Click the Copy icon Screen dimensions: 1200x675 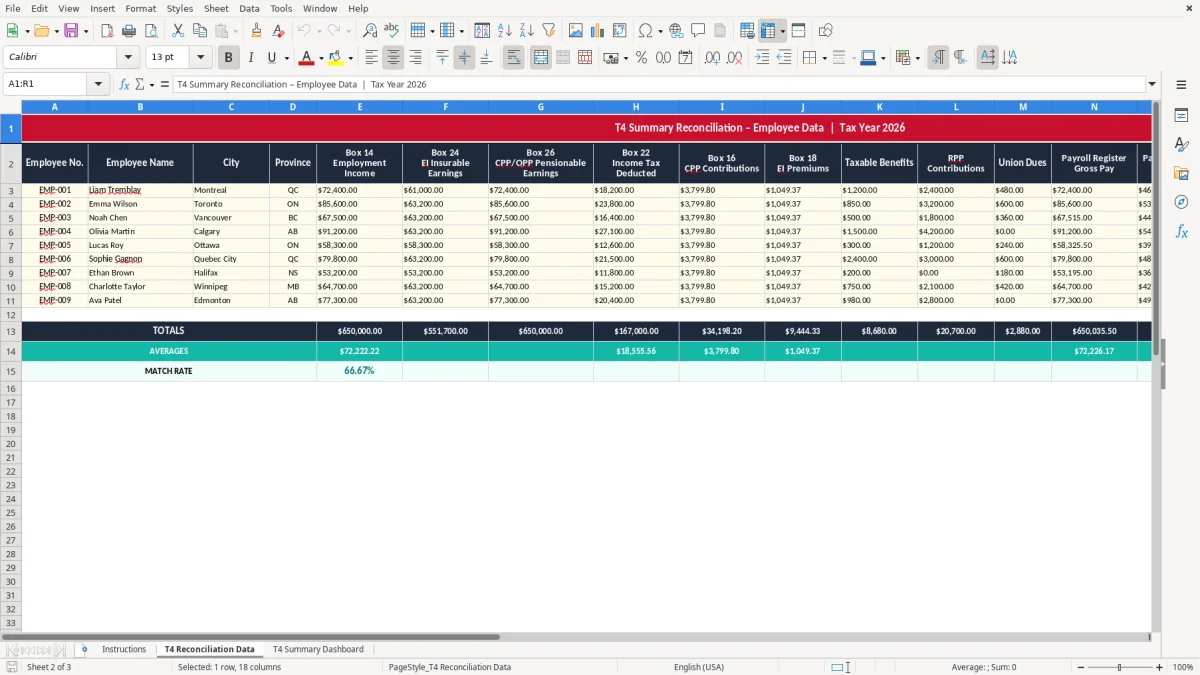click(200, 31)
